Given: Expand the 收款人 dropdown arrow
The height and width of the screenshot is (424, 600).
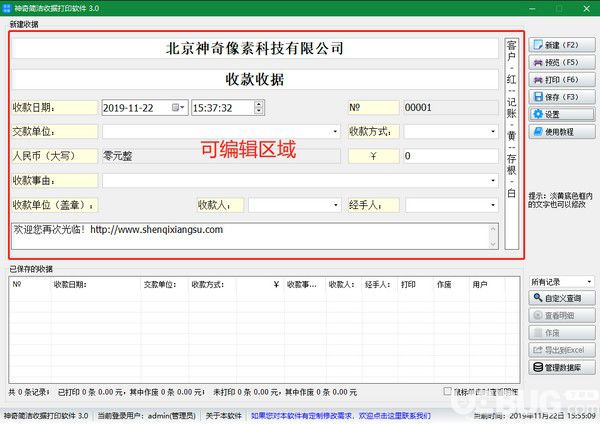Looking at the screenshot, I should tap(335, 205).
